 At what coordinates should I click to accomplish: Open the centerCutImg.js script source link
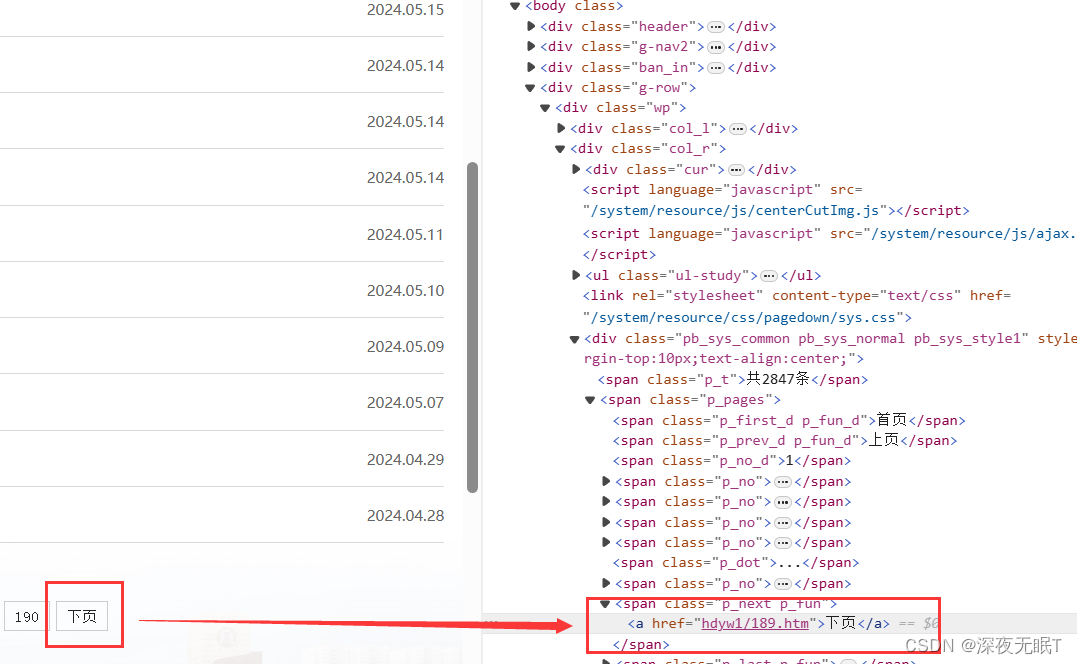pos(735,211)
